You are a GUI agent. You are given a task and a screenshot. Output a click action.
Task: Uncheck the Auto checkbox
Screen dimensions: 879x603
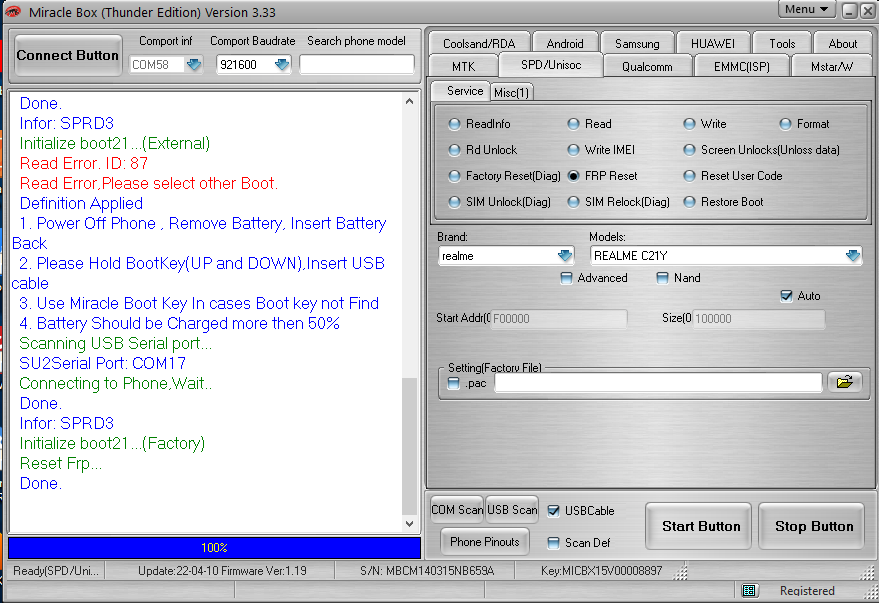pos(786,296)
